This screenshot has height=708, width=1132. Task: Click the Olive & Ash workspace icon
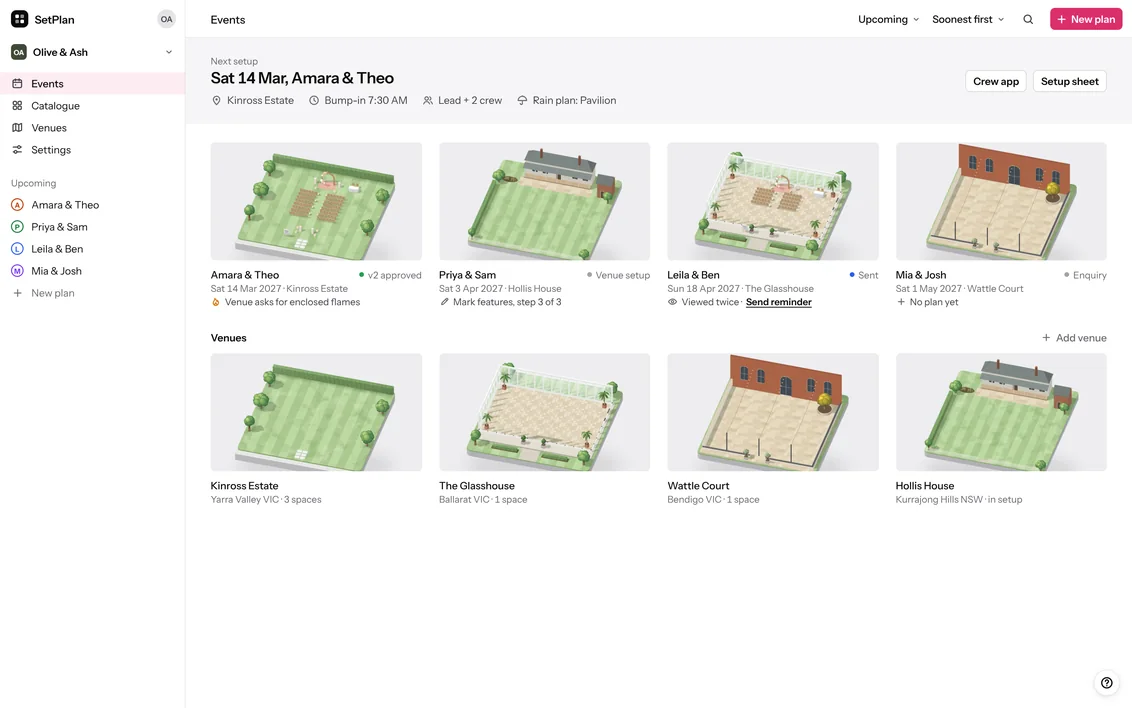tap(19, 52)
